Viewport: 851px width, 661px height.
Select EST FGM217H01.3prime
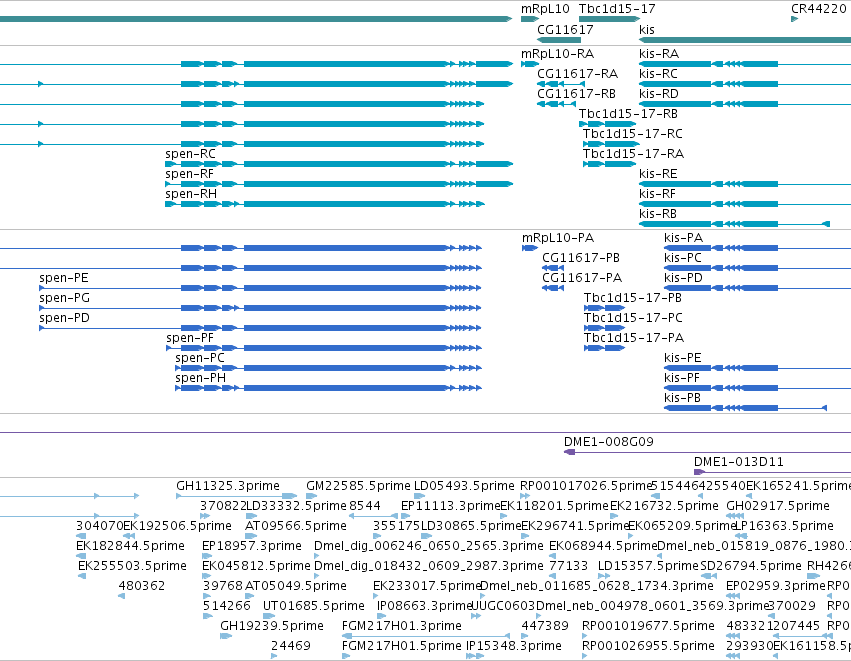(x=402, y=627)
